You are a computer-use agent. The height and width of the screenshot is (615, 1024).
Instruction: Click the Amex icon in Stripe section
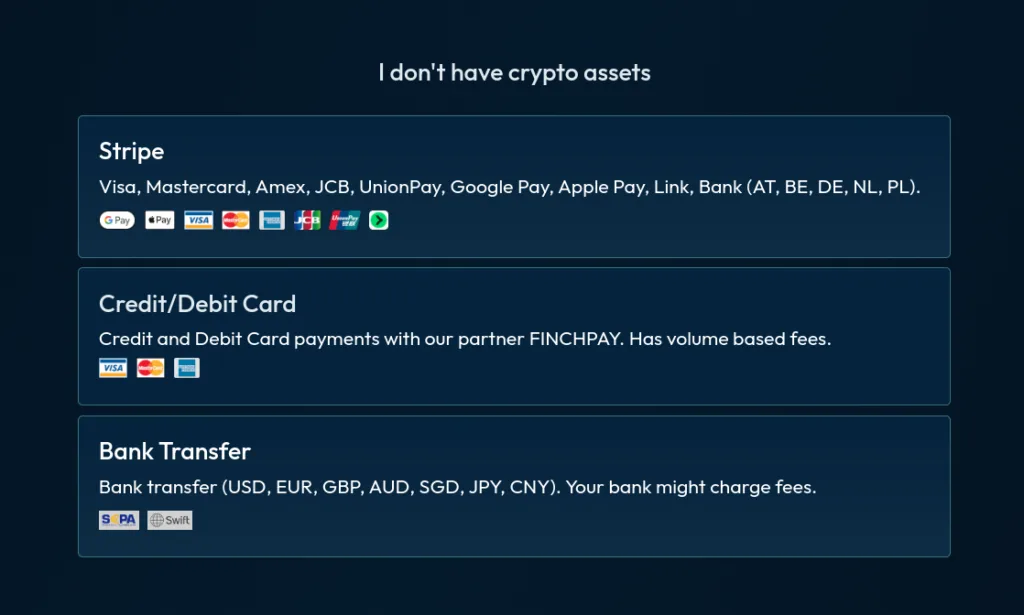tap(272, 220)
